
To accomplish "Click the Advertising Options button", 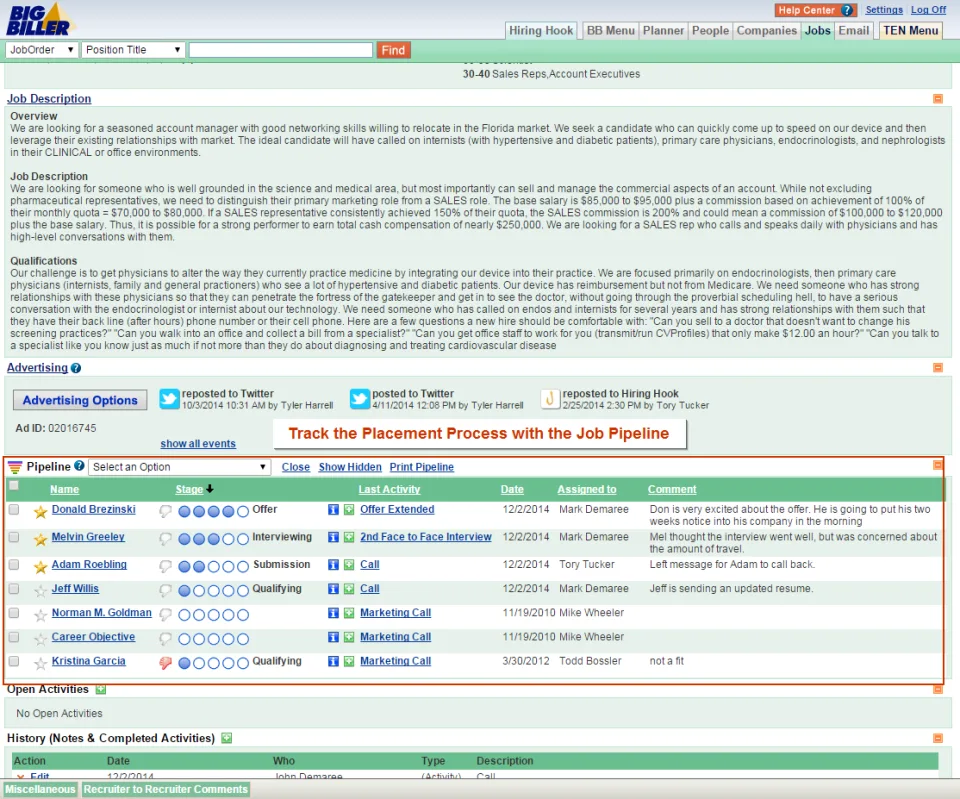I will pos(80,400).
